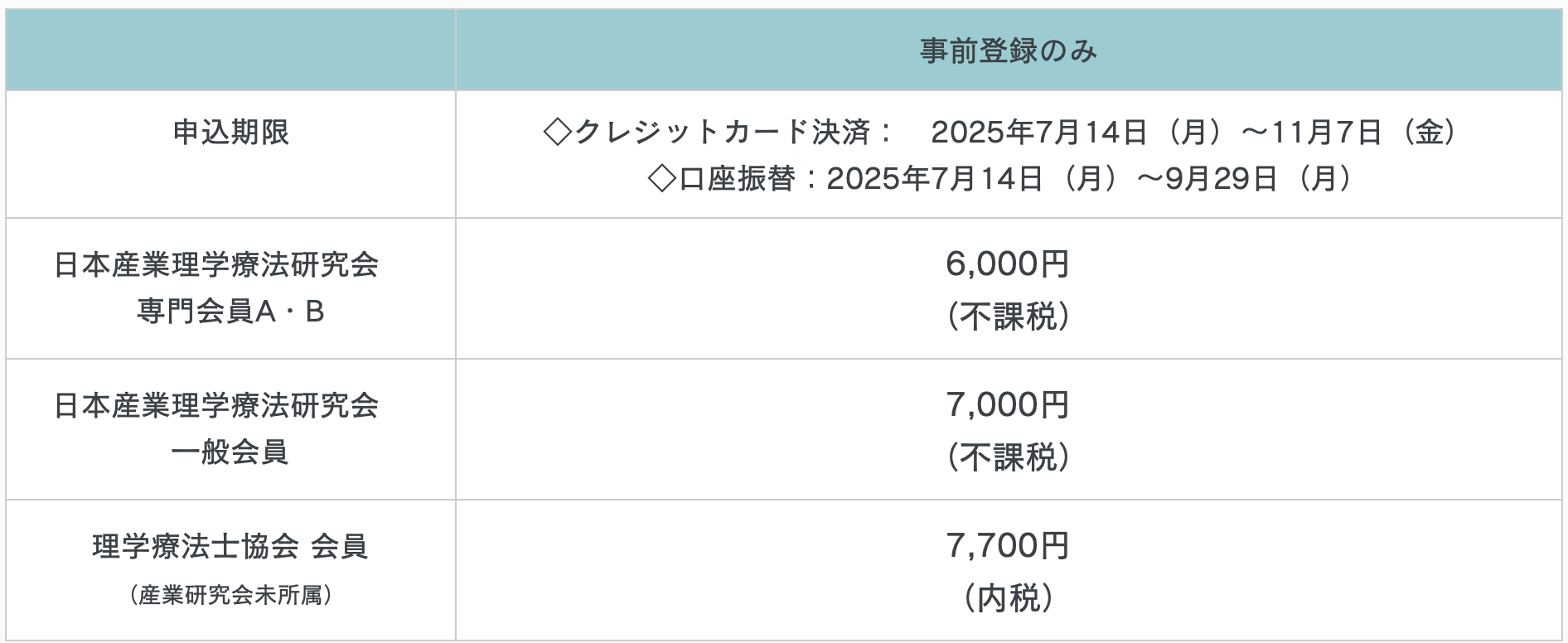This screenshot has height=643, width=1568.
Task: Click the (産業研究会未所属) note
Action: (230, 595)
